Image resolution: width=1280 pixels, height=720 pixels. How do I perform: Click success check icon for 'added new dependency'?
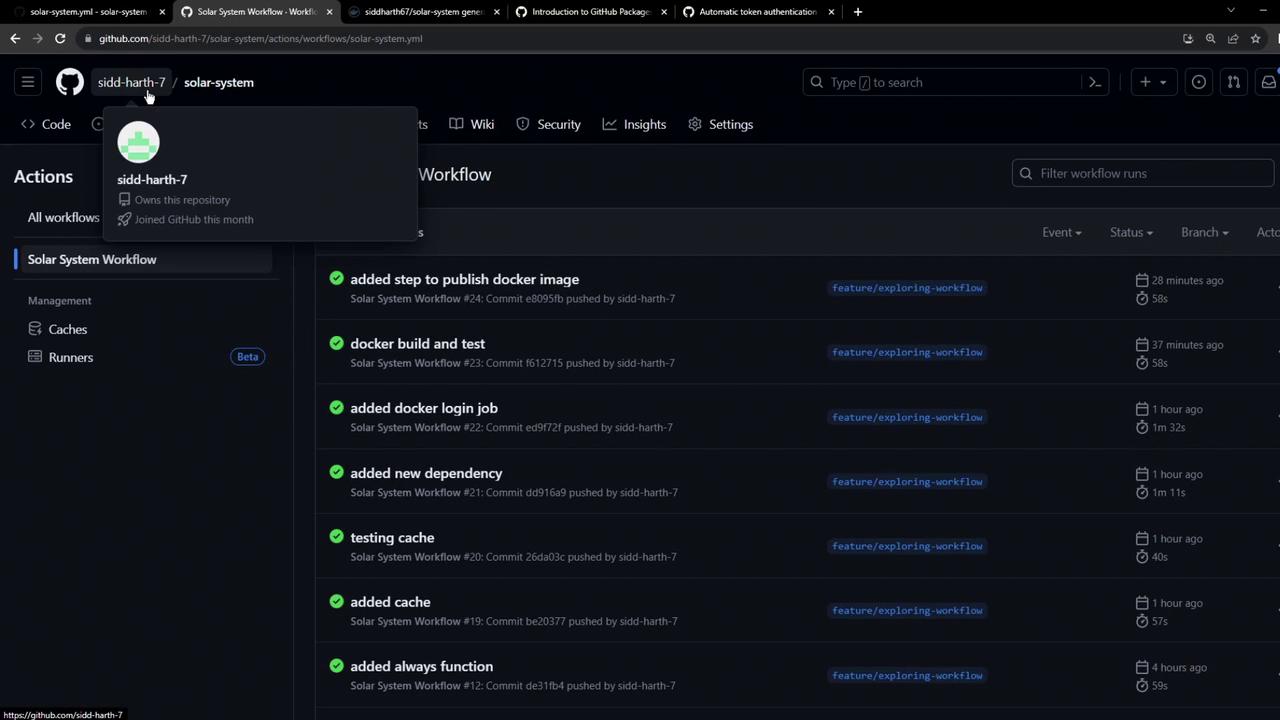(x=336, y=472)
